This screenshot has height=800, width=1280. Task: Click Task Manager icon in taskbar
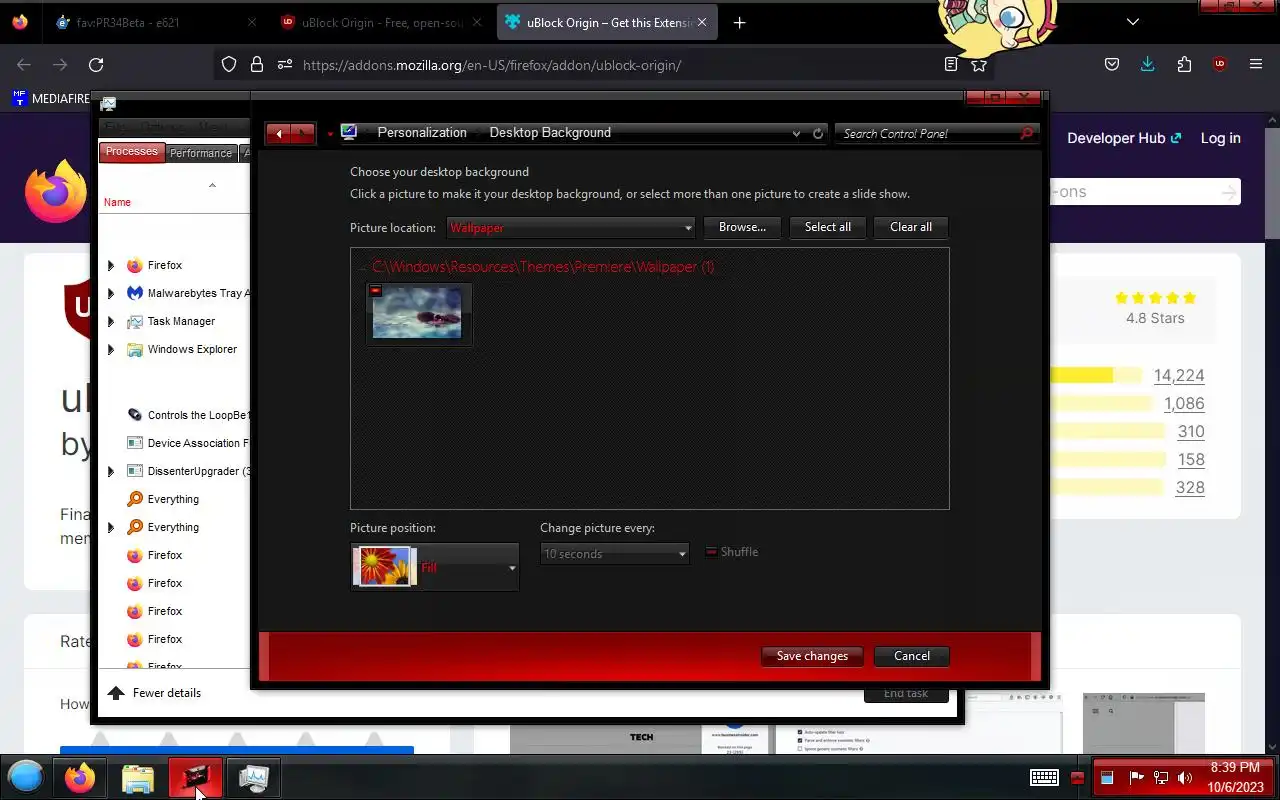[x=254, y=778]
